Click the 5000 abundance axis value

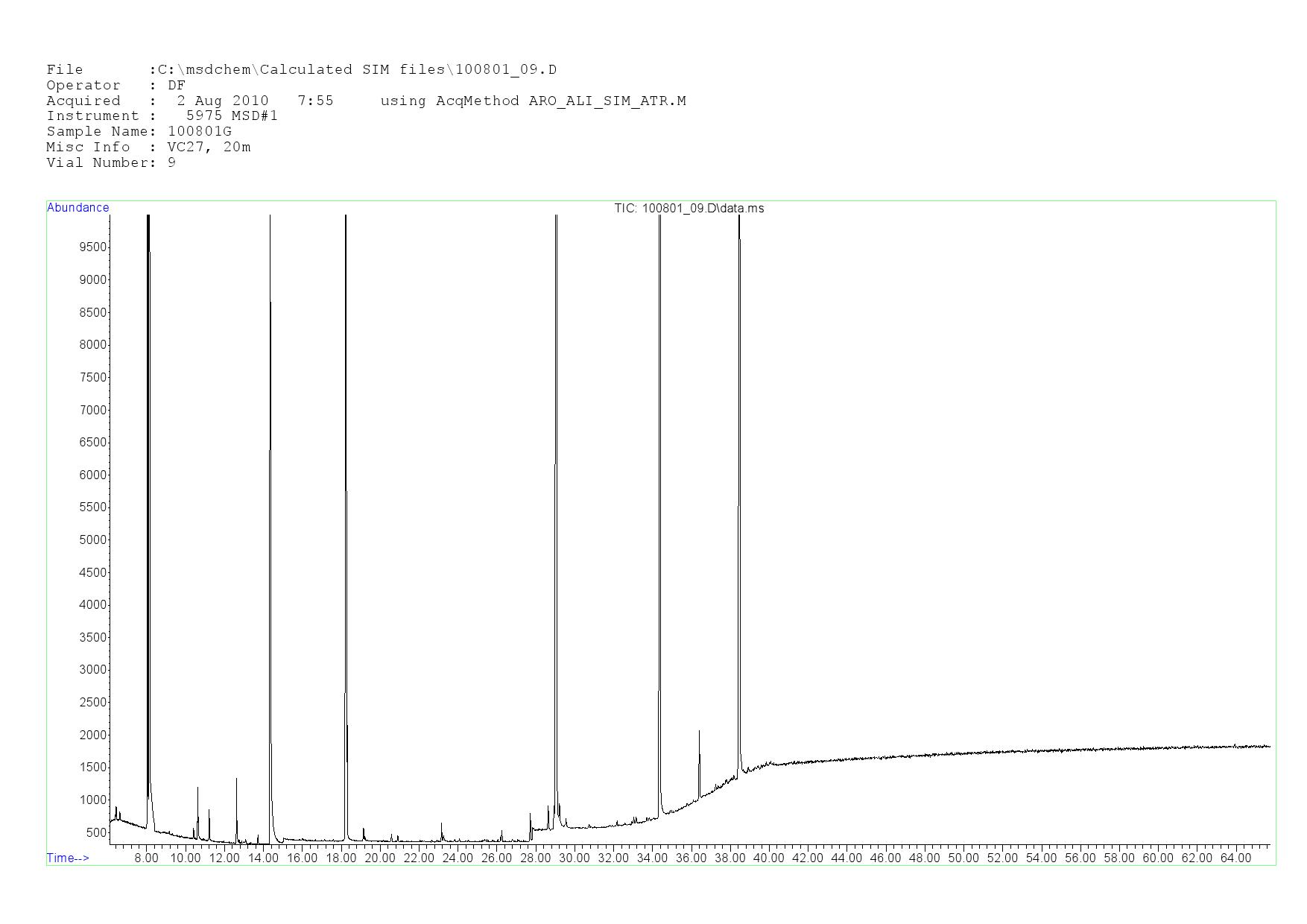92,540
